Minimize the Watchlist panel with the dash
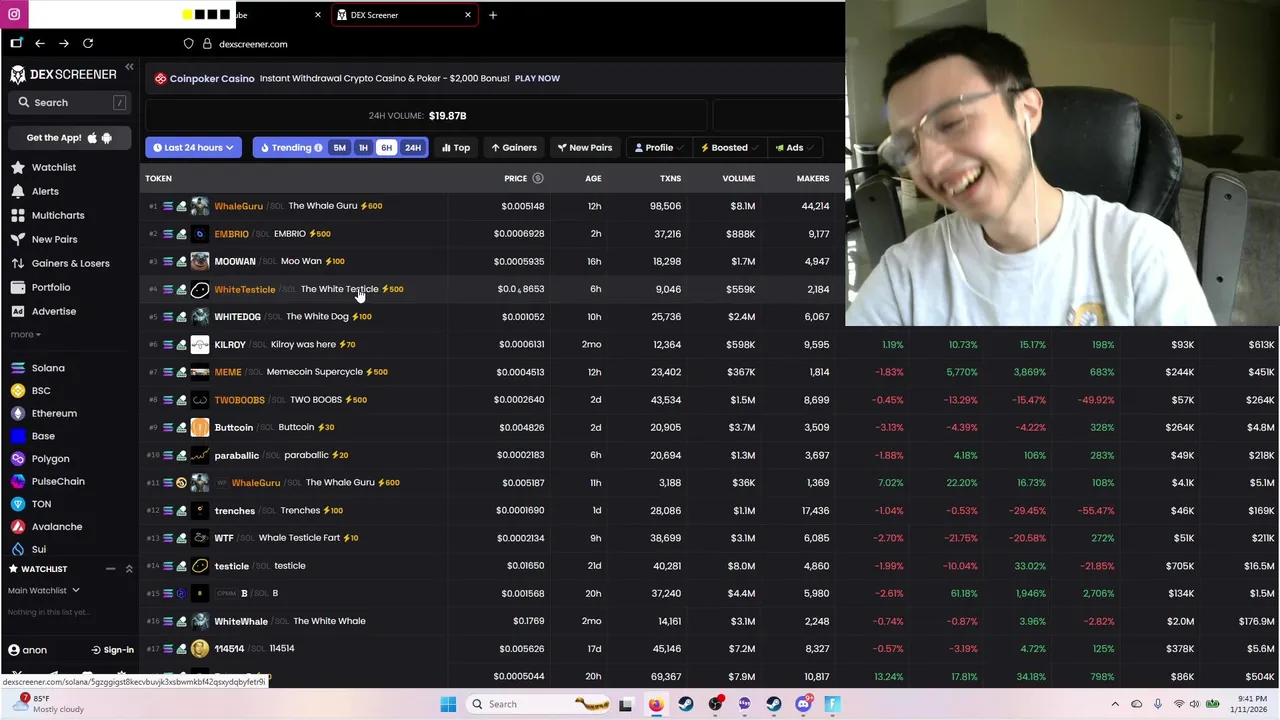The height and width of the screenshot is (720, 1280). (110, 569)
